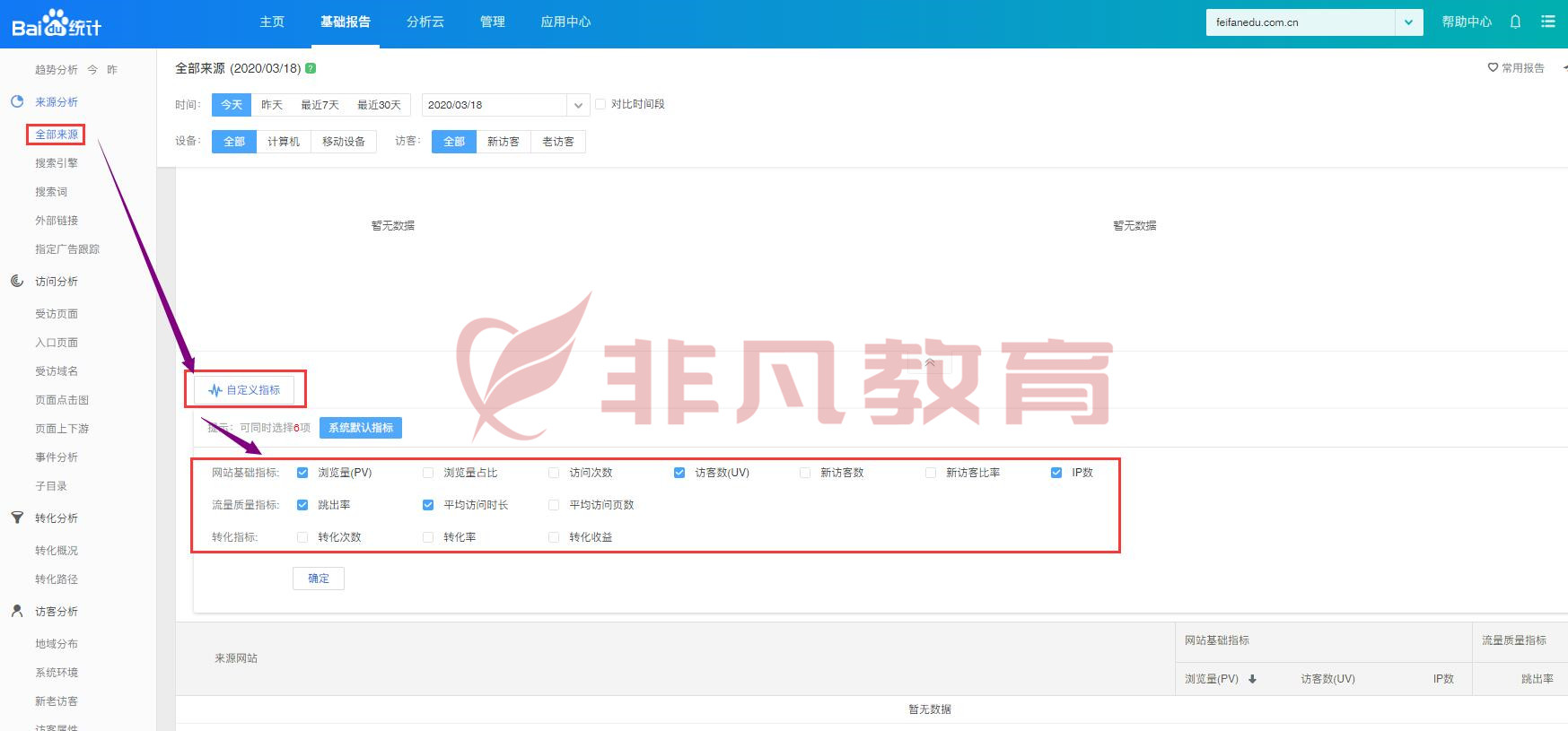Image resolution: width=1568 pixels, height=731 pixels.
Task: Open the 应用中心 tab
Action: pyautogui.click(x=565, y=22)
